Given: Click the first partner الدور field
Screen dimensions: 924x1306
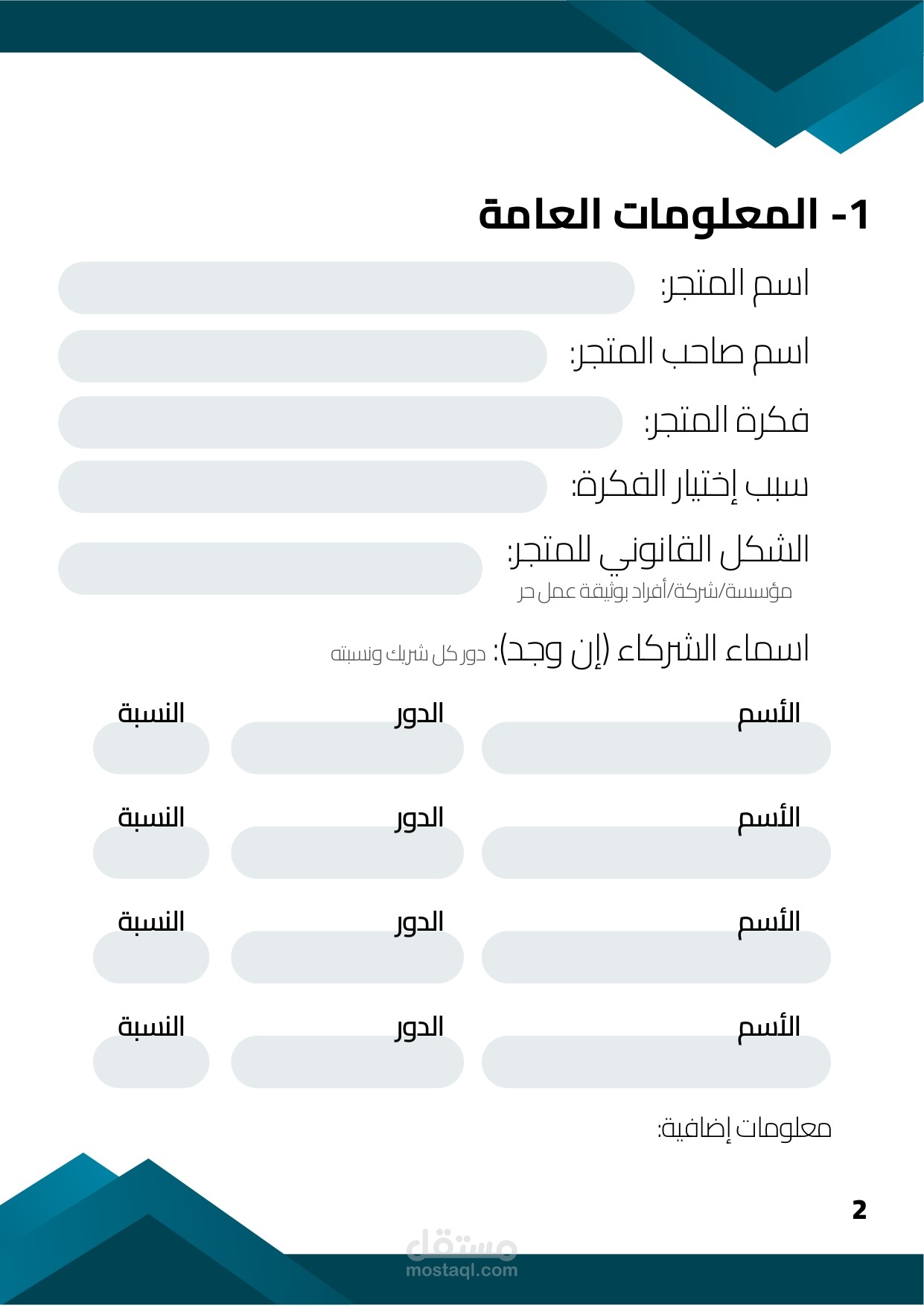Looking at the screenshot, I should coord(347,748).
